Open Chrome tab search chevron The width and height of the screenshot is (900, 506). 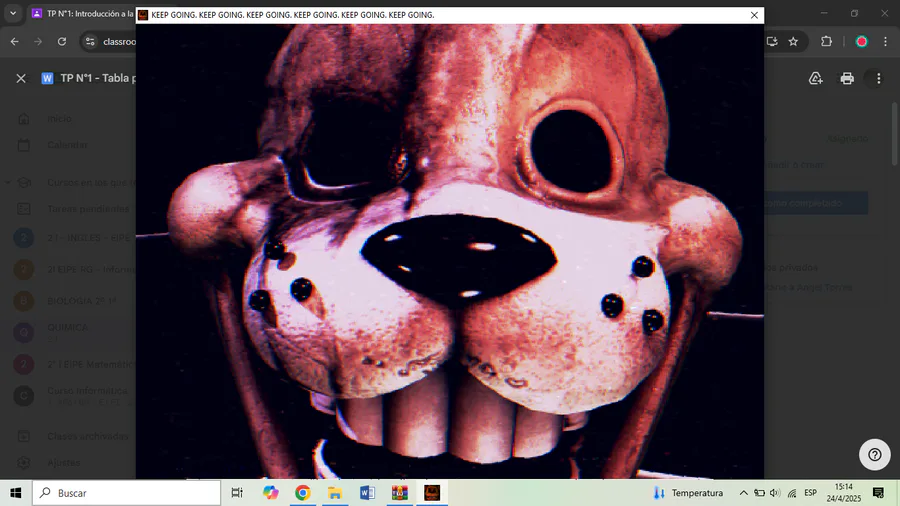[13, 13]
